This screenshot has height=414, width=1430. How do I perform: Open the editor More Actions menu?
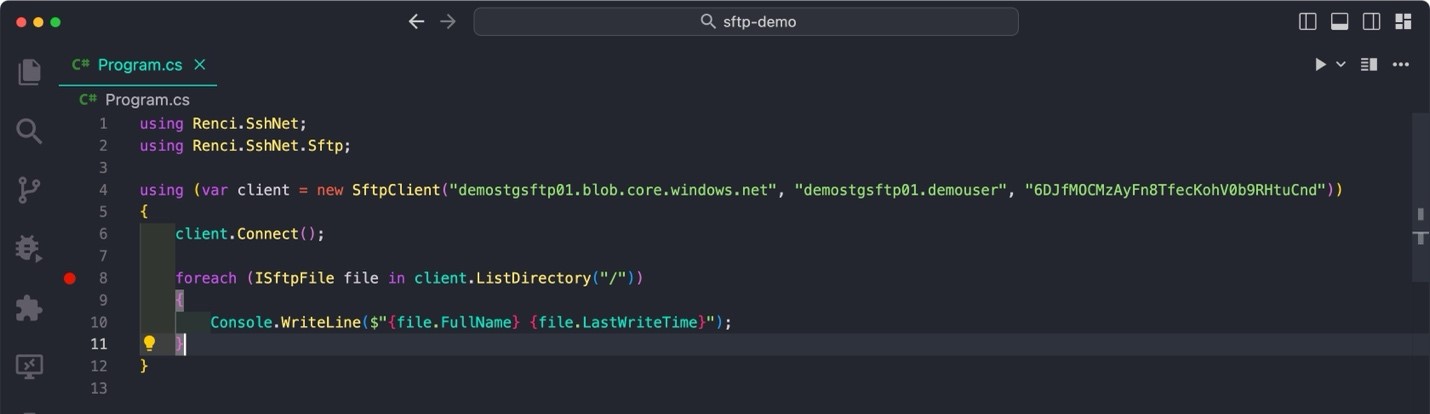click(1401, 65)
